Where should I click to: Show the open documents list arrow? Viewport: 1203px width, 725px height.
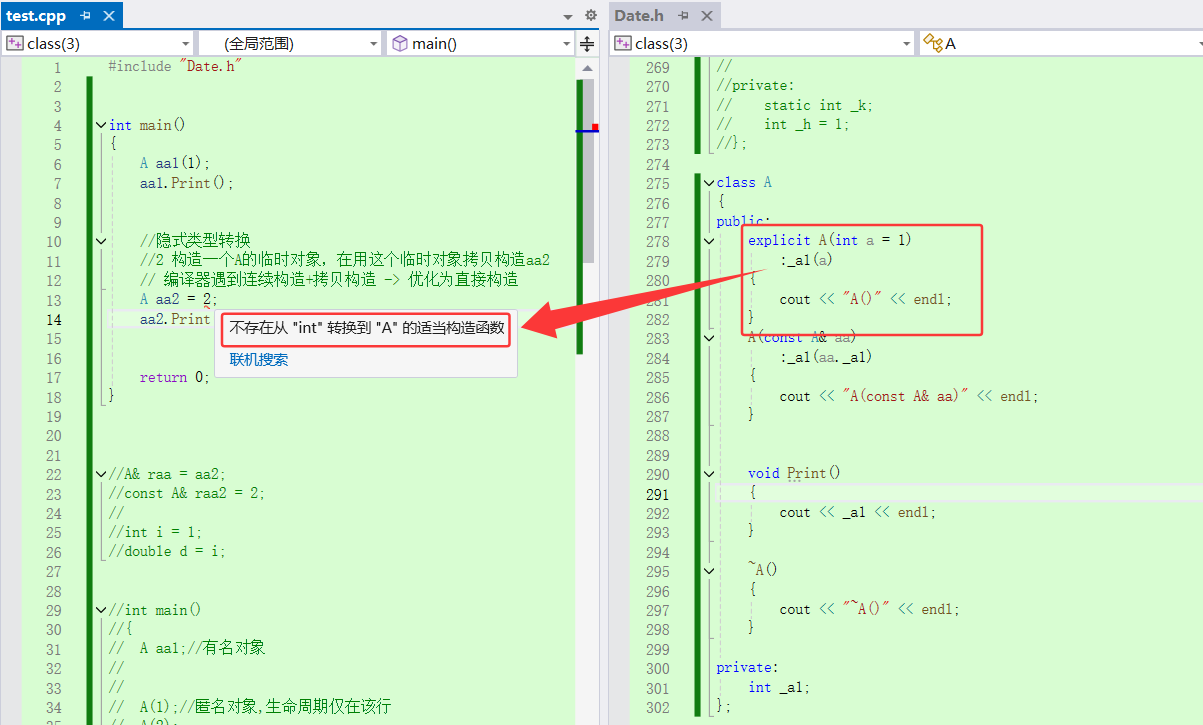coord(568,17)
